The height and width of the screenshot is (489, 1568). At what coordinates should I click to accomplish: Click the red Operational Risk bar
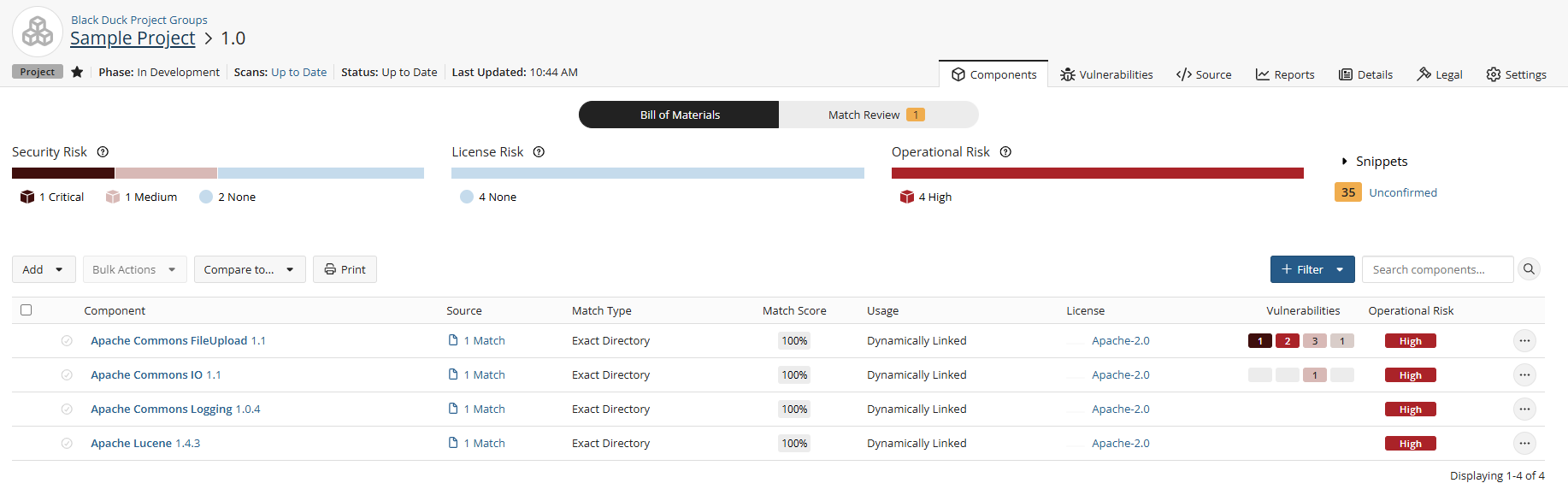coord(1097,173)
